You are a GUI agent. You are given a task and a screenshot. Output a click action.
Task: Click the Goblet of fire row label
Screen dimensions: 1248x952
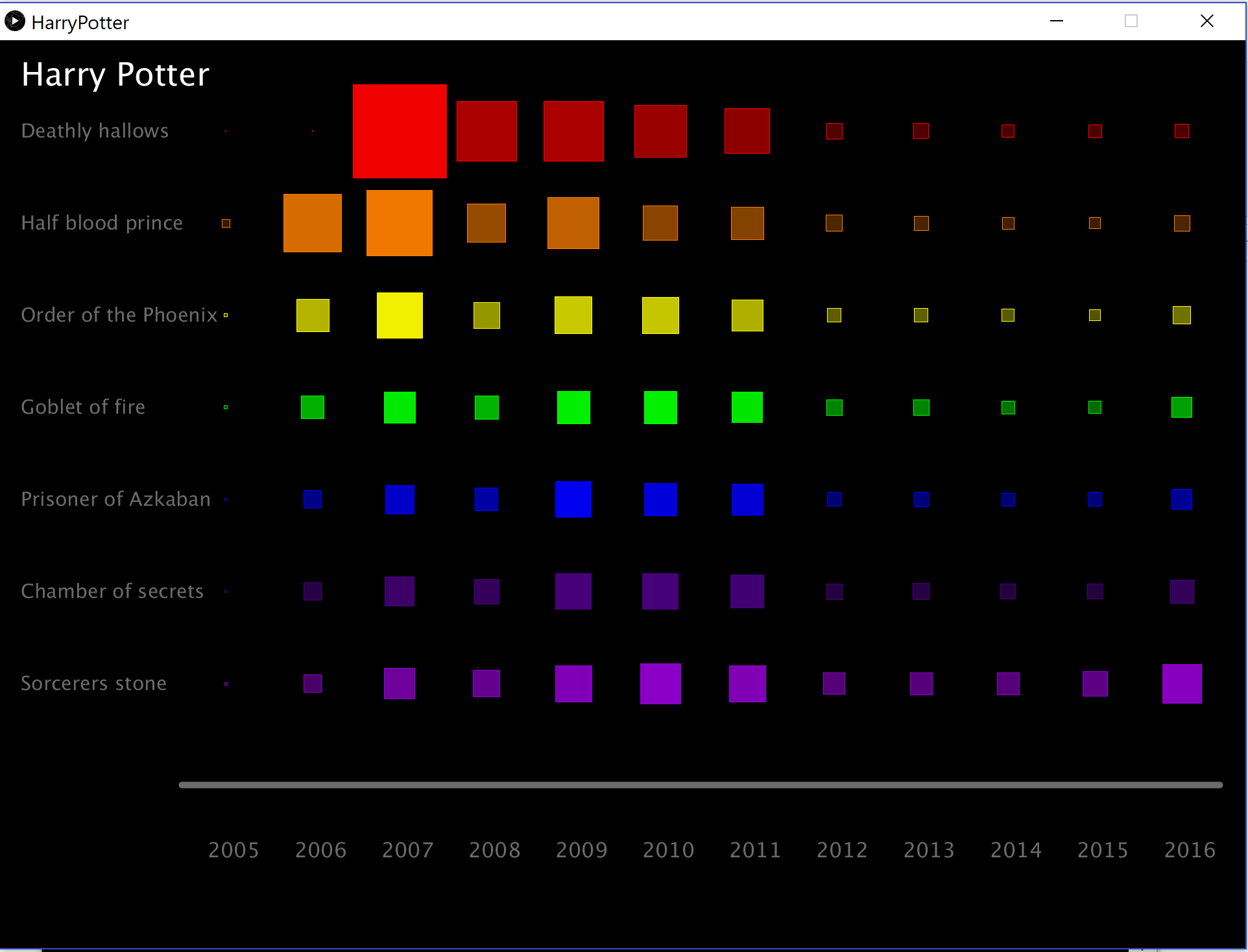pos(83,407)
